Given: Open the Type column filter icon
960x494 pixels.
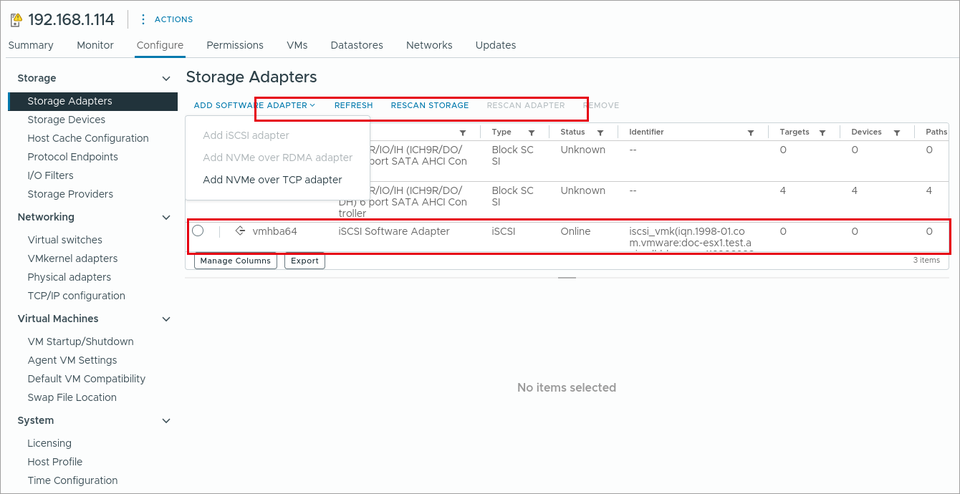Looking at the screenshot, I should click(x=531, y=133).
